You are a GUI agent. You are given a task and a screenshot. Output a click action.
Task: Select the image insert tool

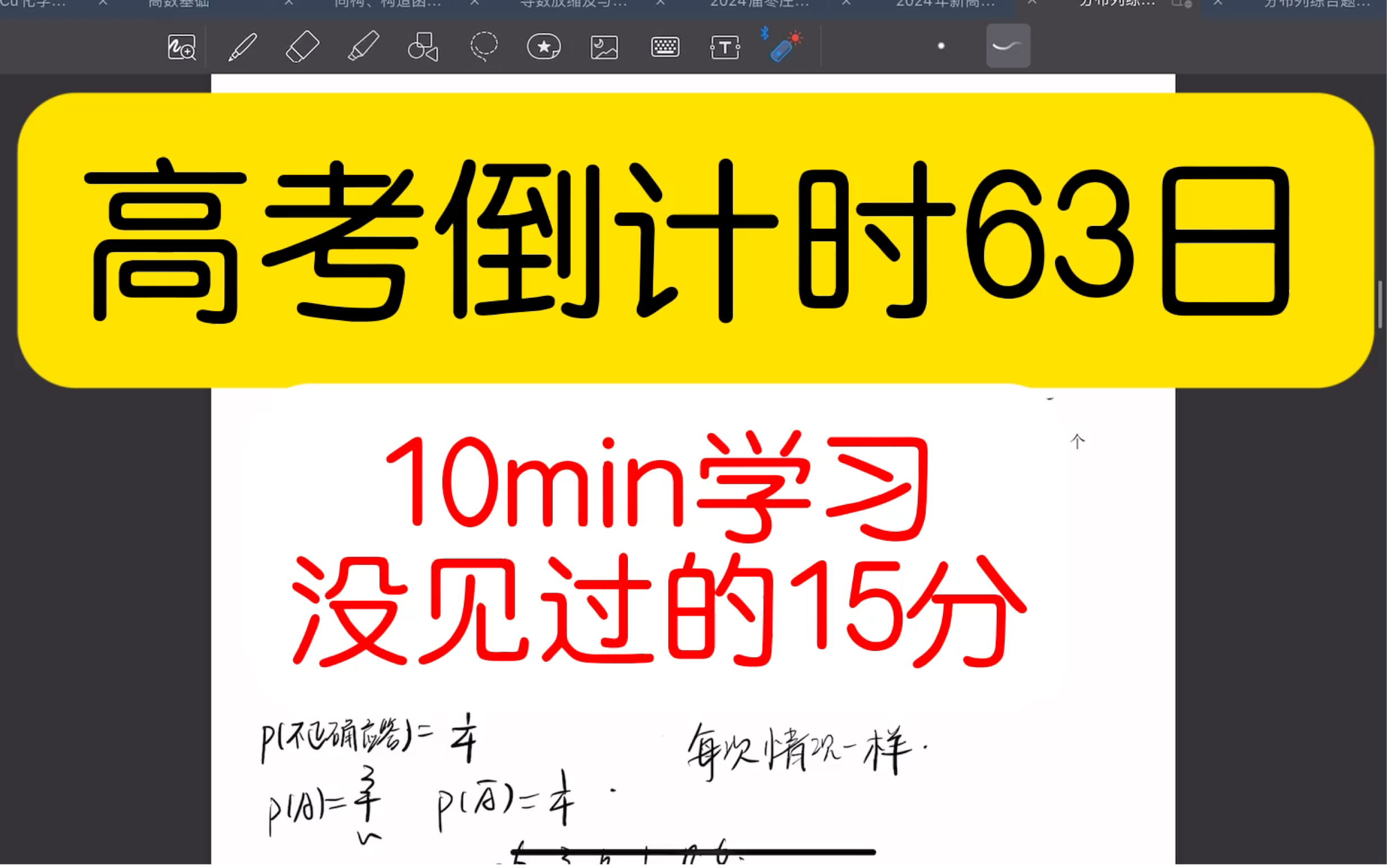click(x=604, y=47)
